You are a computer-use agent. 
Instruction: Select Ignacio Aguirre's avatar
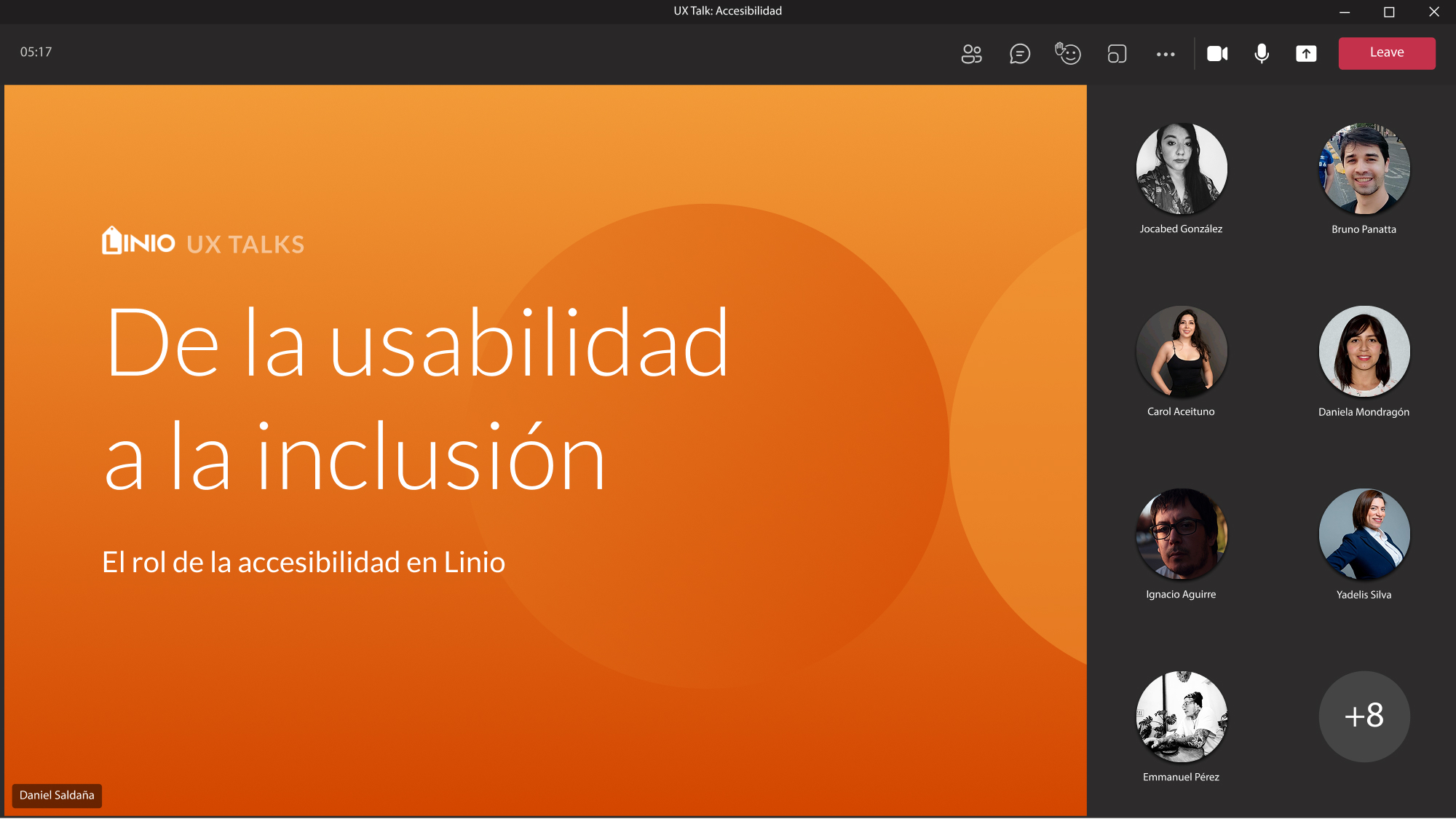[x=1181, y=534]
